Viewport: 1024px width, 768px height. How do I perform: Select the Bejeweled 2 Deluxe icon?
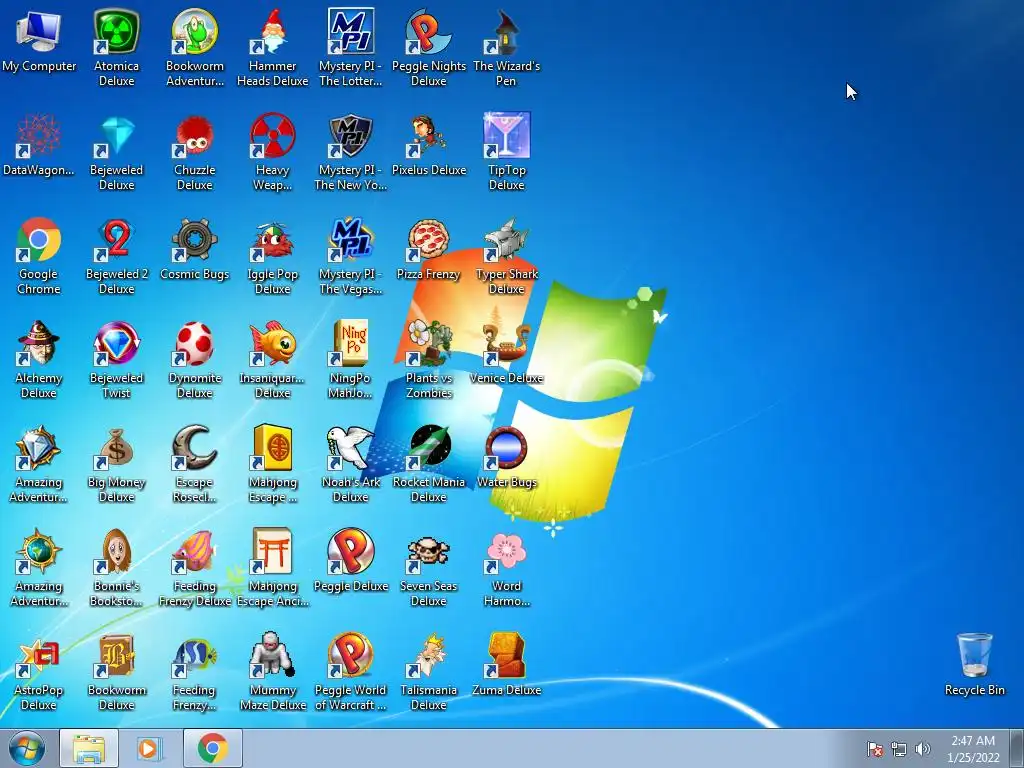point(116,239)
